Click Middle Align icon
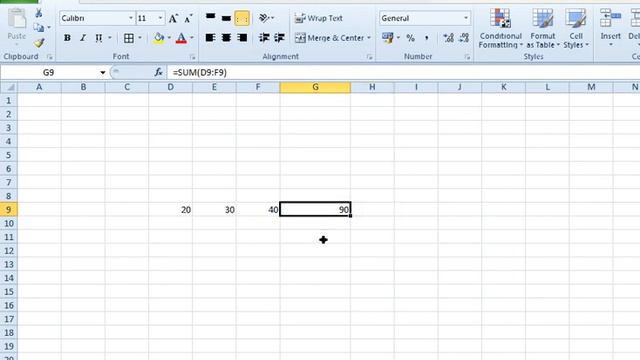 (x=226, y=18)
